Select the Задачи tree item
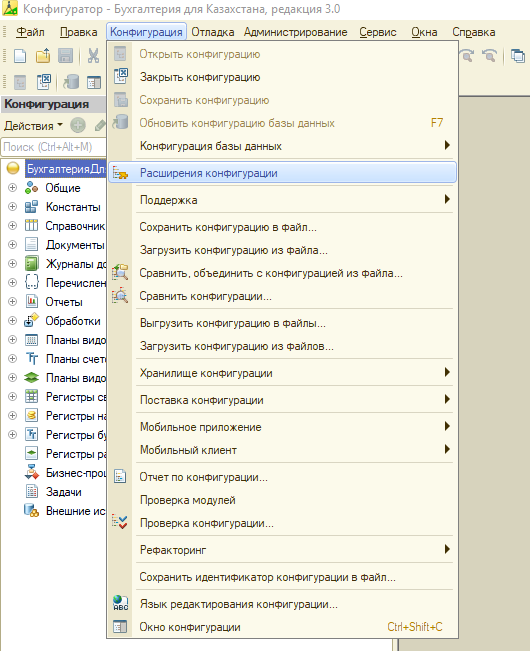Image resolution: width=530 pixels, height=651 pixels. (x=64, y=492)
